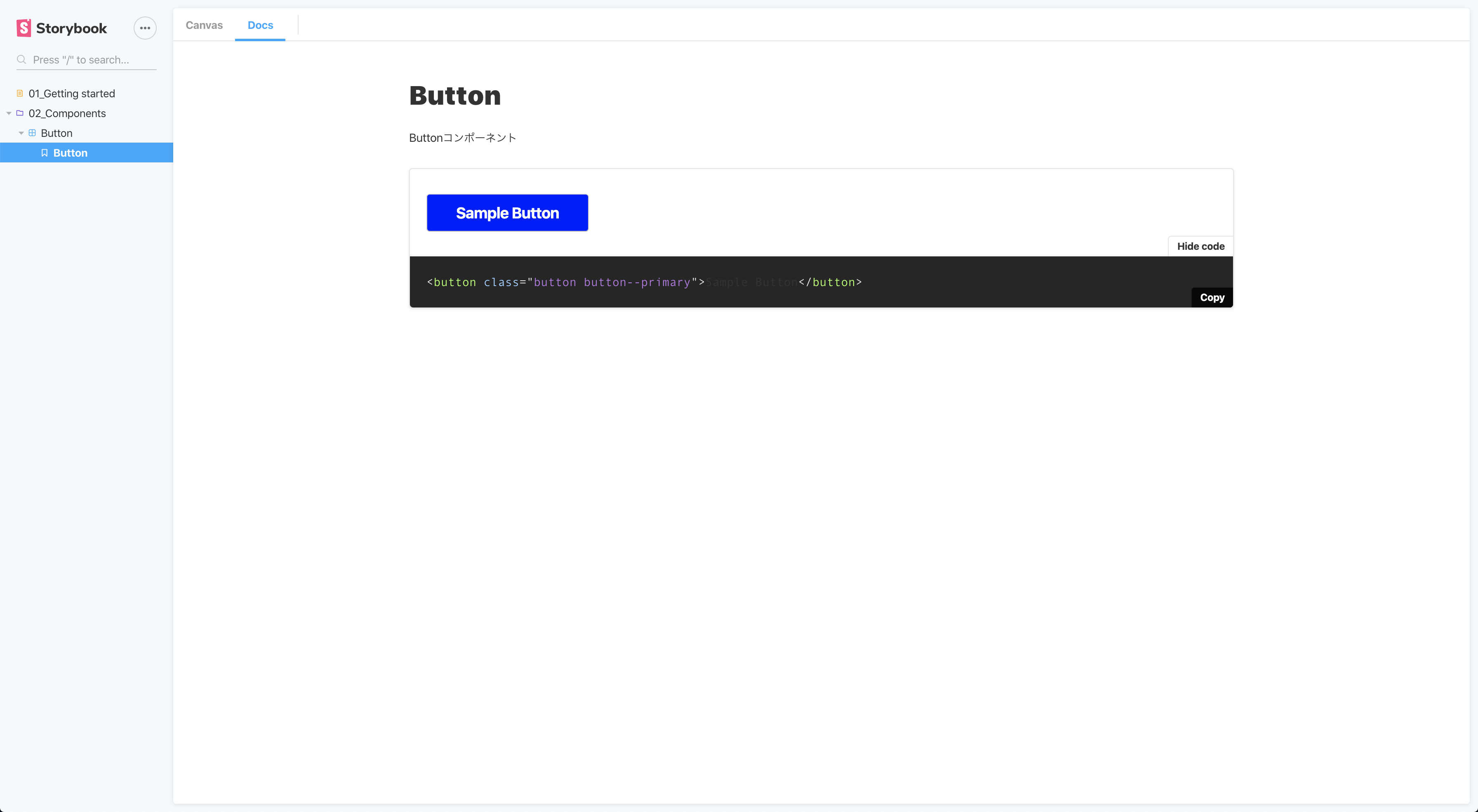The height and width of the screenshot is (812, 1478).
Task: Switch to the Docs tab
Action: pyautogui.click(x=261, y=25)
